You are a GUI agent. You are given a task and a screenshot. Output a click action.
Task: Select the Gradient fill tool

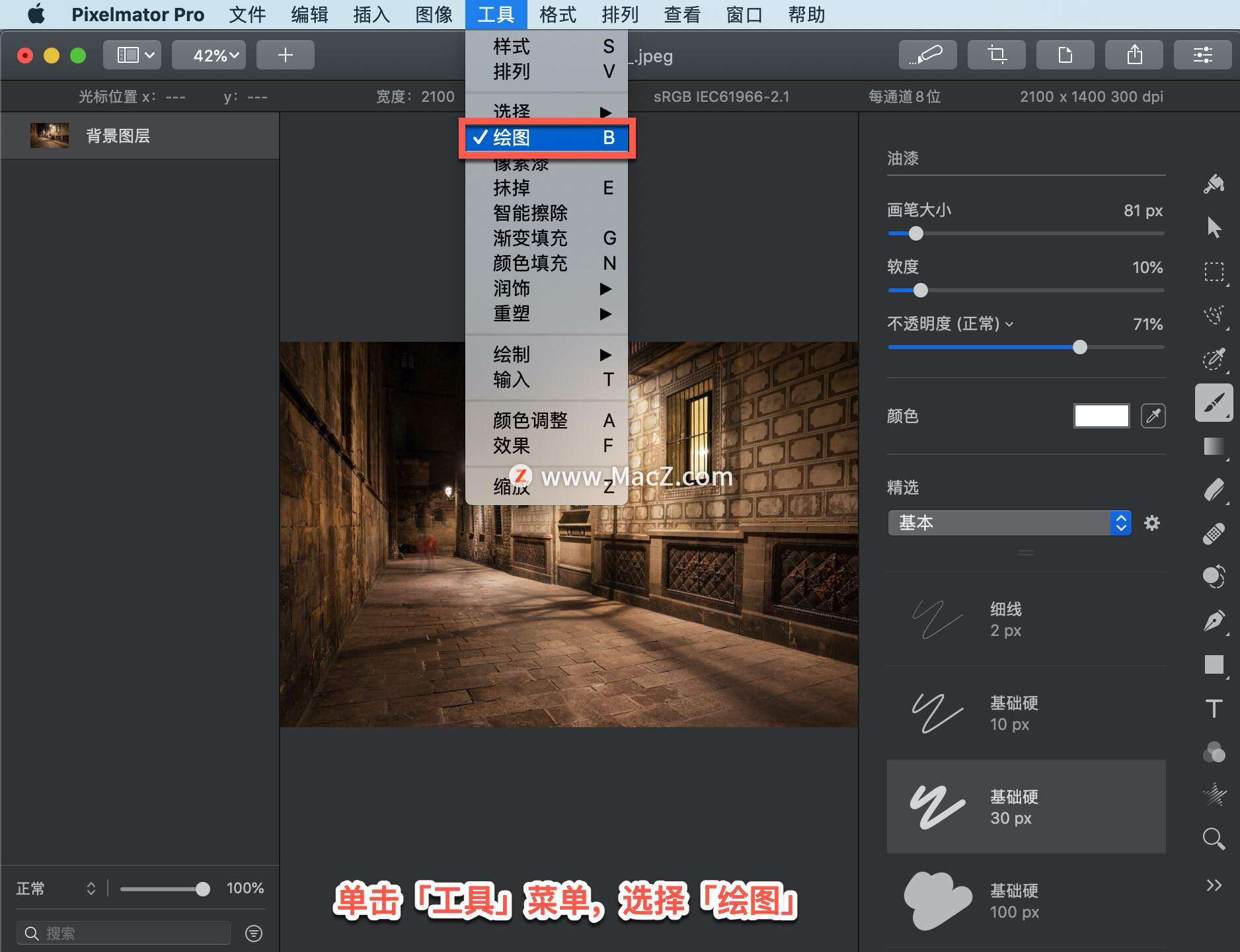pos(1214,446)
